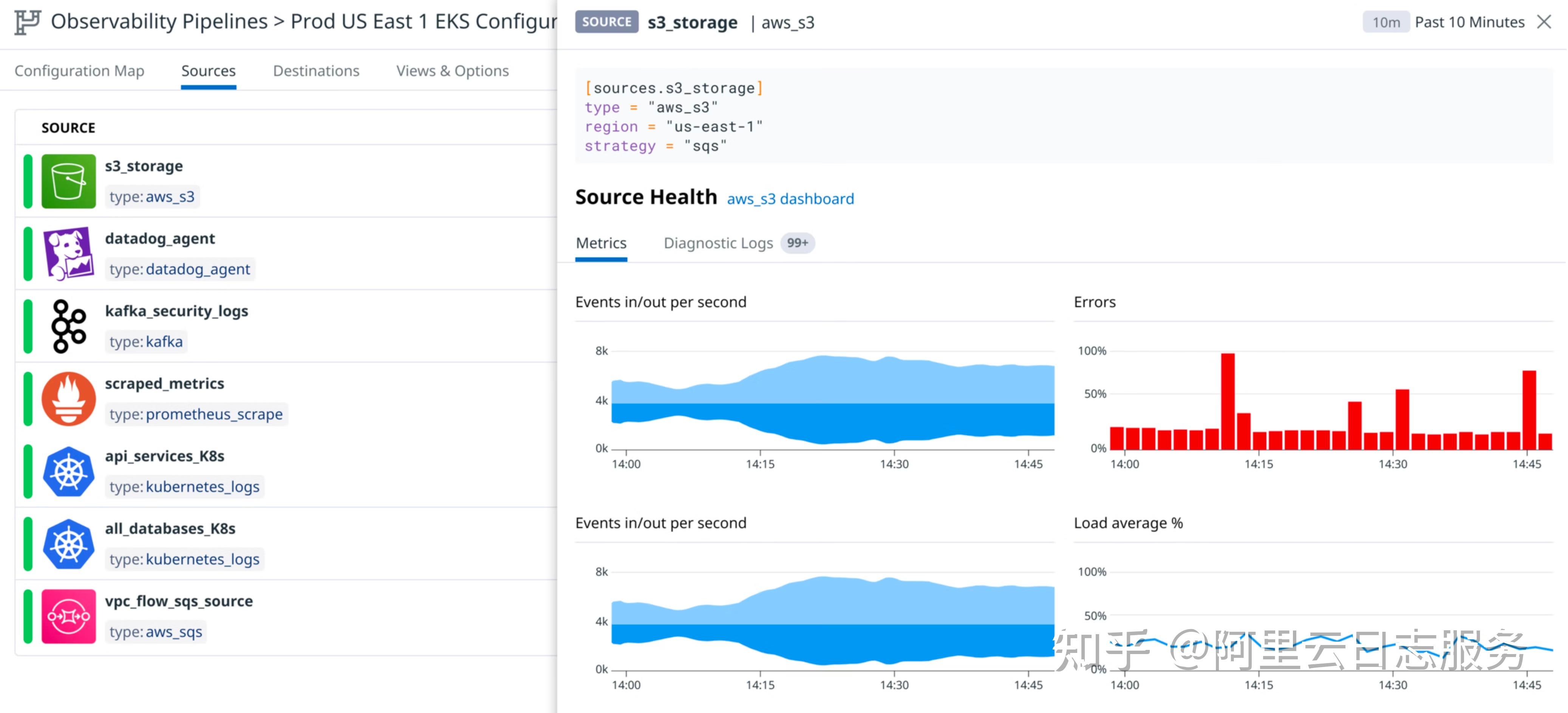Click the vpc_flow_sqs_source pink SQS icon
1568x713 pixels.
click(x=68, y=616)
